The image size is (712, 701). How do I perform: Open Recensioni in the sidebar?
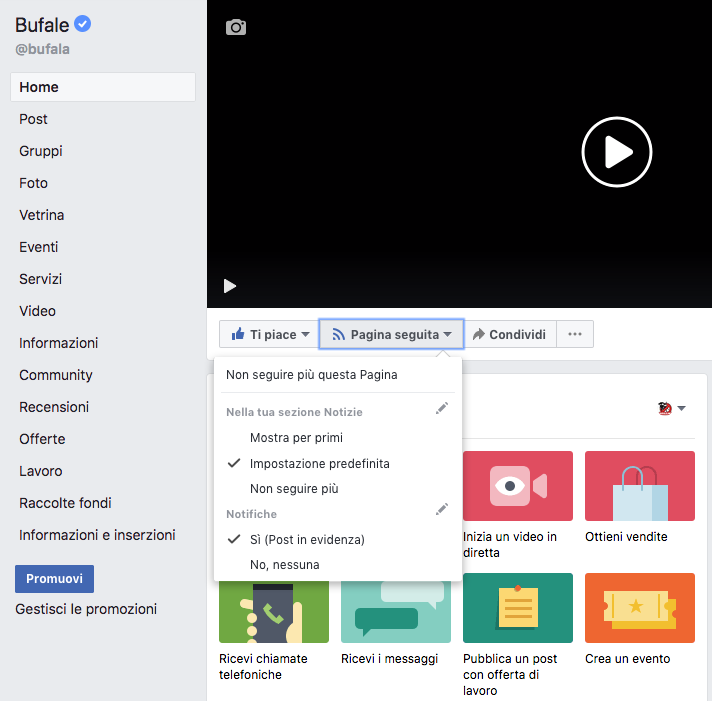[54, 407]
